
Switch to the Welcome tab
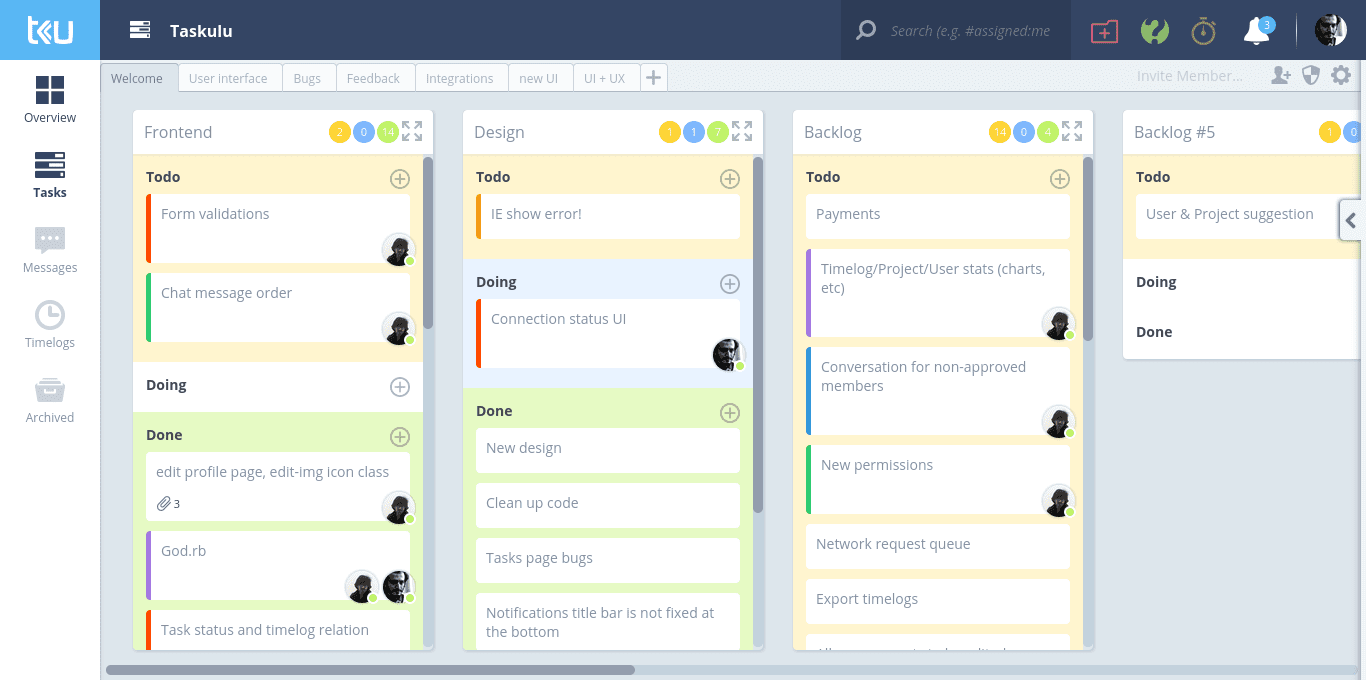137,78
